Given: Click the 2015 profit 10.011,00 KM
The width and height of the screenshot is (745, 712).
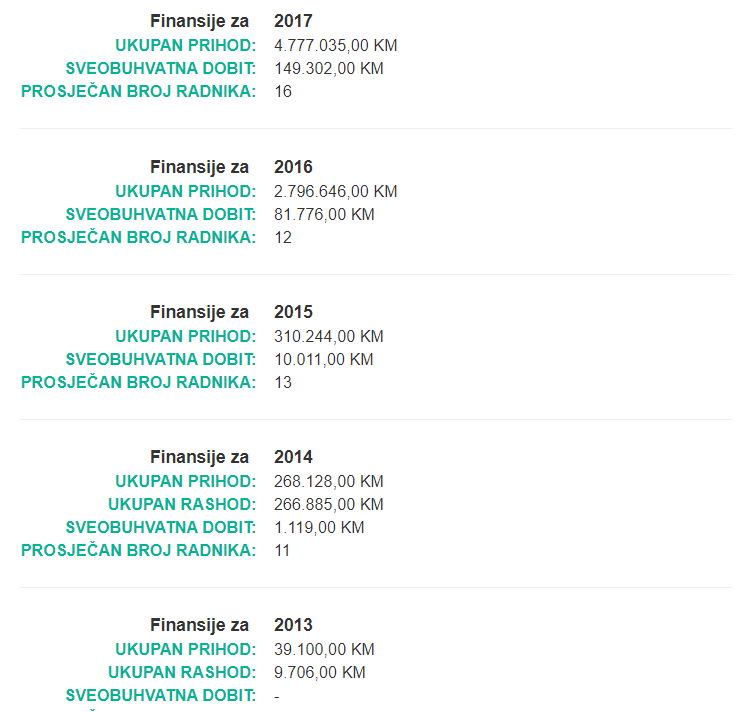Looking at the screenshot, I should point(324,359).
